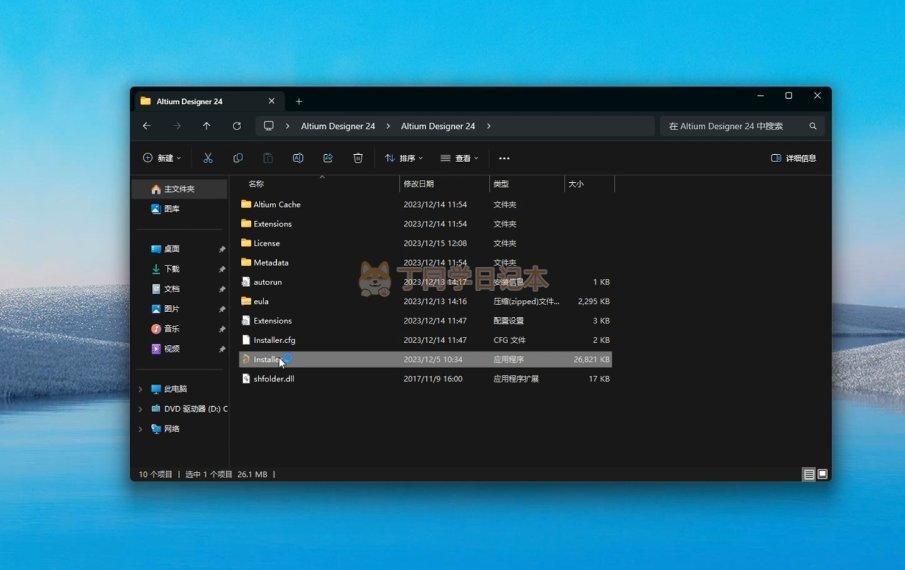The image size is (905, 570).
Task: Open 下载 (Downloads) in sidebar
Action: pos(172,269)
